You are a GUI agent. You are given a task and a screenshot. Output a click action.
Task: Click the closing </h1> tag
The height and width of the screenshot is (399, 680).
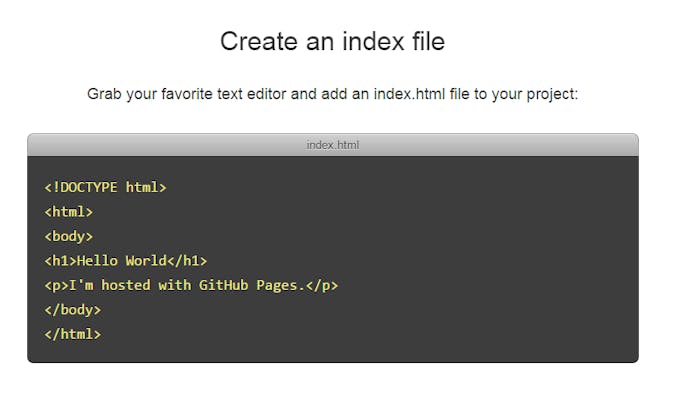point(187,261)
